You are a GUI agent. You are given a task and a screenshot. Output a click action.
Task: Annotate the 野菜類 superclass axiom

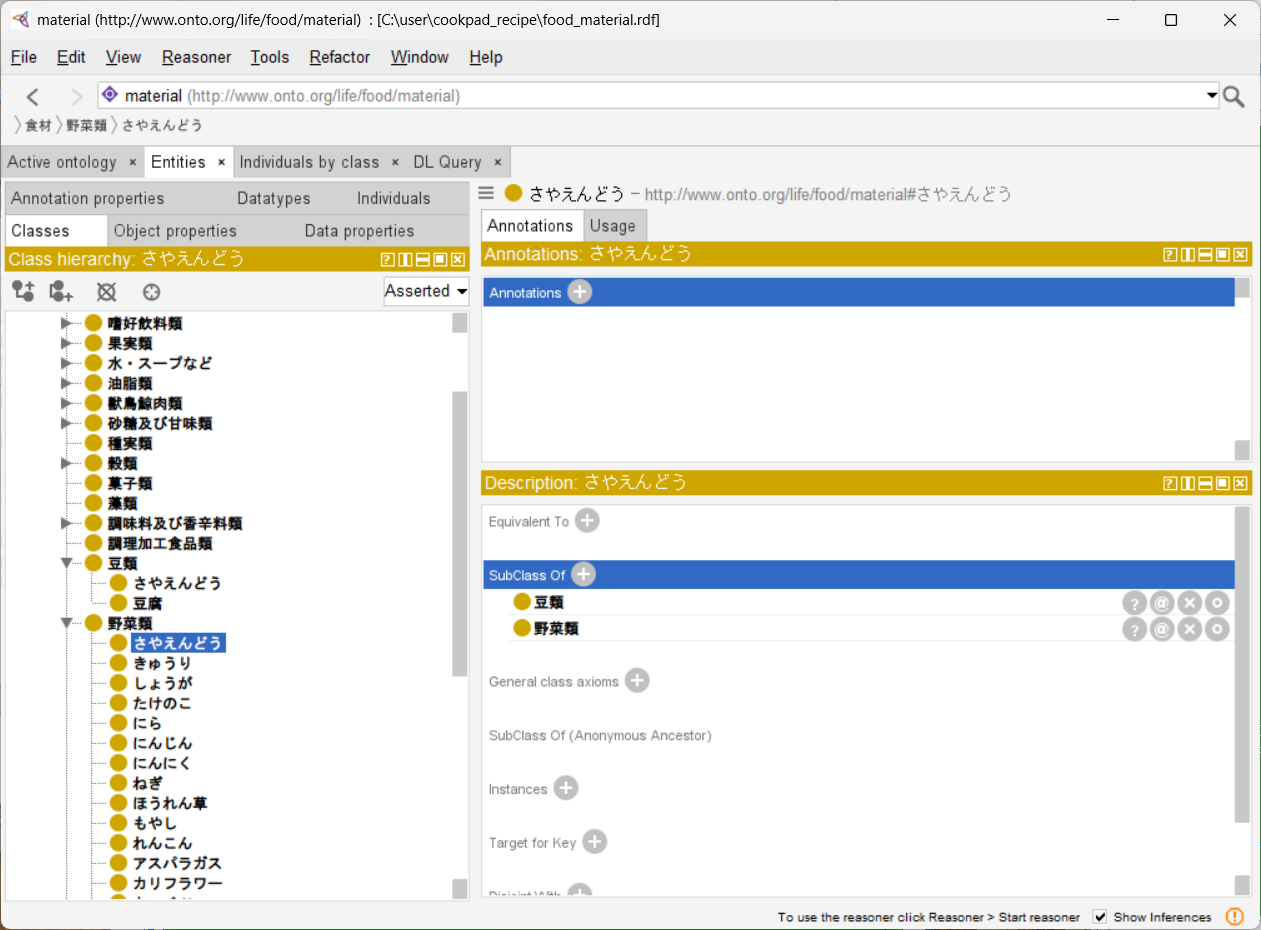click(1161, 629)
